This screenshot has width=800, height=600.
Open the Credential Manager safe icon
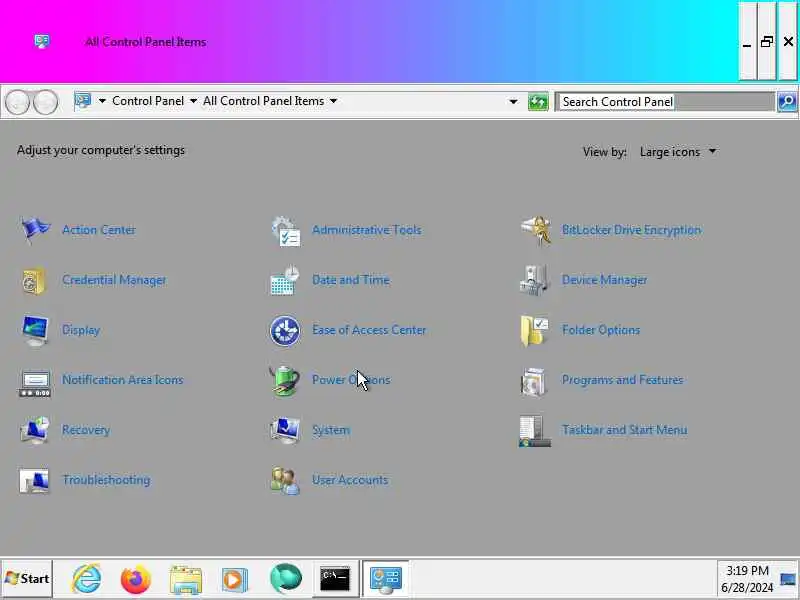(34, 280)
